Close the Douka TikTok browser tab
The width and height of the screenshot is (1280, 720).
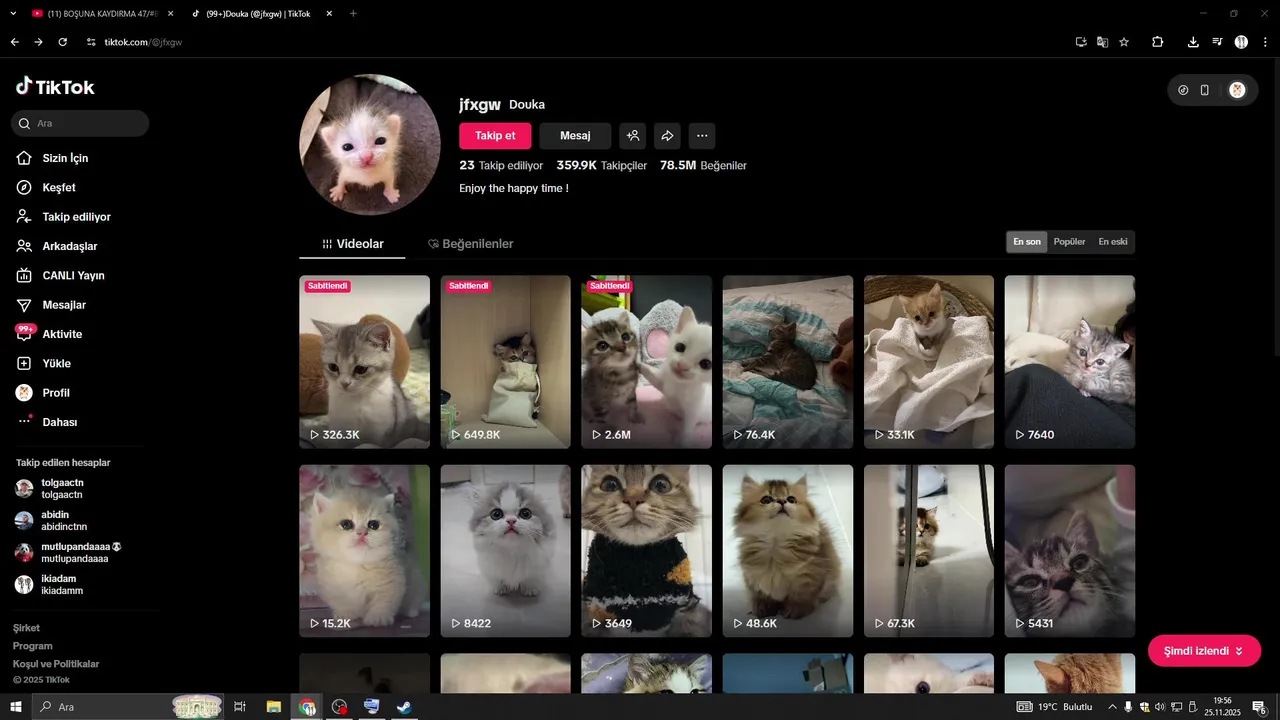point(330,14)
